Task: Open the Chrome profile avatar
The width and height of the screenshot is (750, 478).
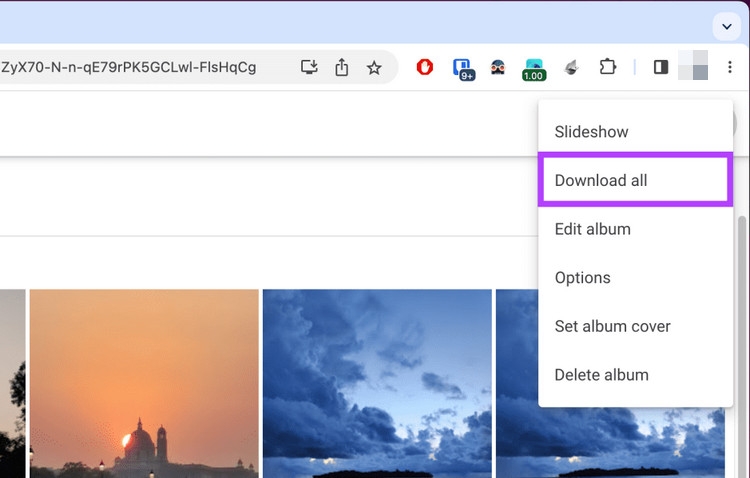Action: click(693, 65)
